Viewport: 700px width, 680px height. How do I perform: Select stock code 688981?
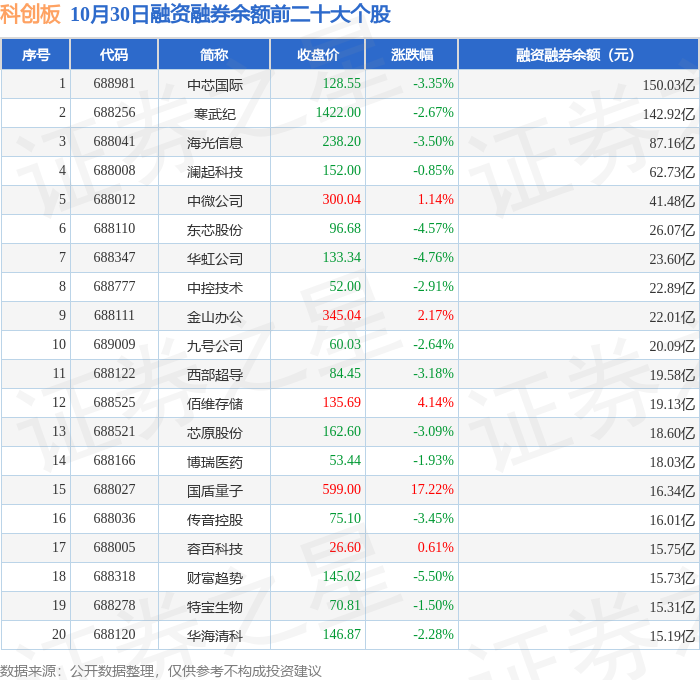click(x=114, y=83)
